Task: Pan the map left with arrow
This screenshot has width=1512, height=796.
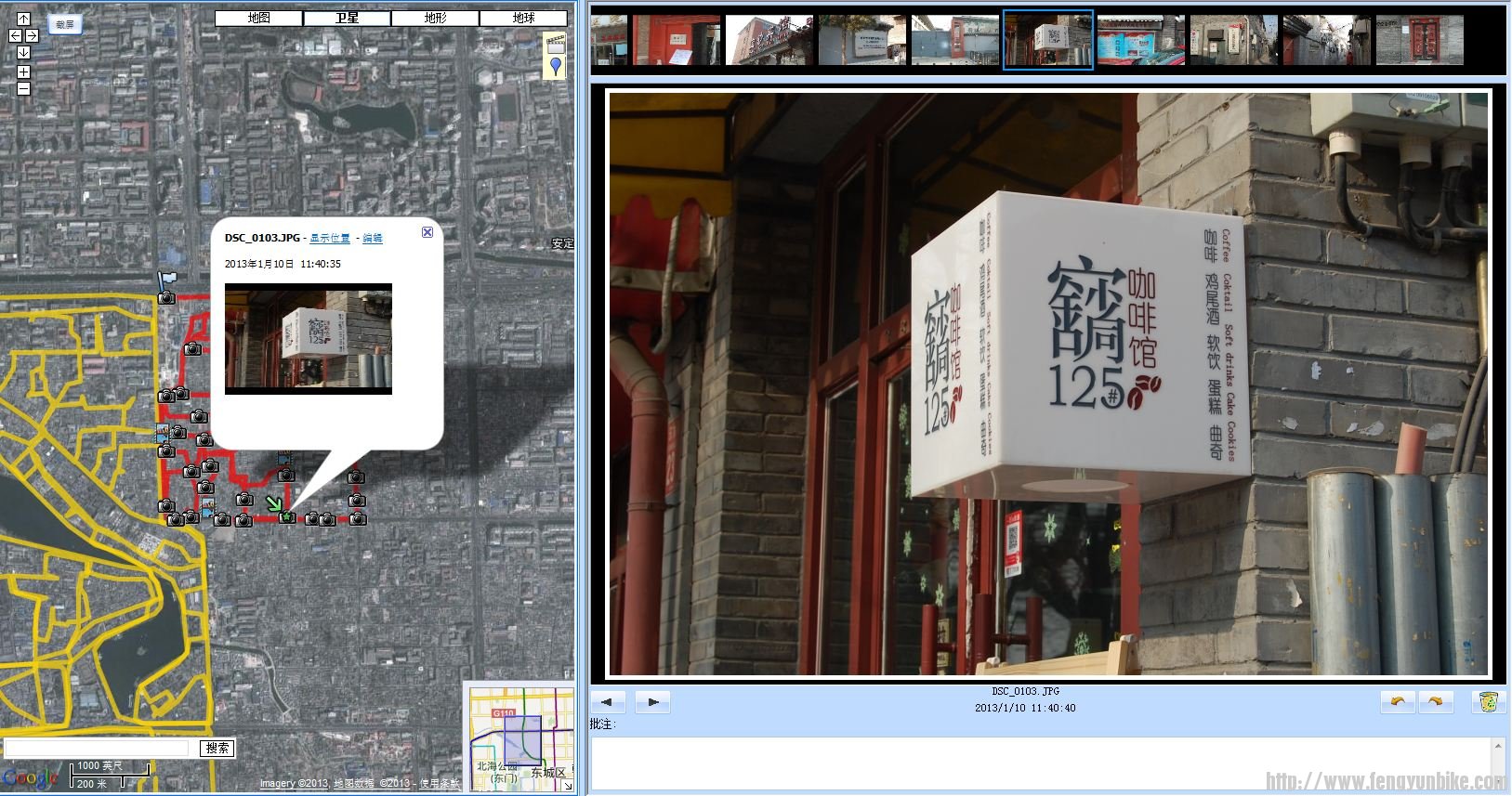Action: [x=15, y=35]
